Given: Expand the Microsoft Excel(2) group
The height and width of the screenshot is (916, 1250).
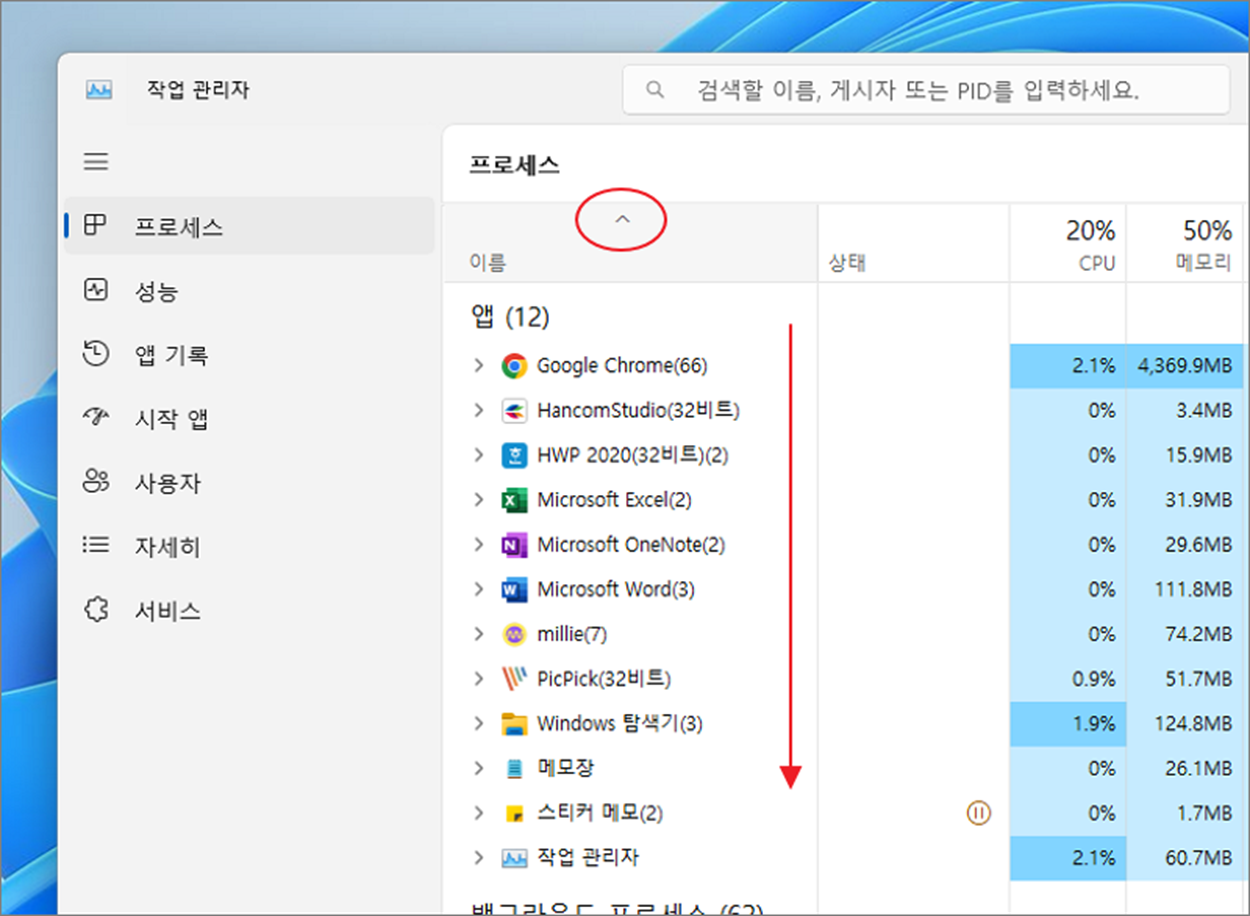Looking at the screenshot, I should click(x=478, y=500).
